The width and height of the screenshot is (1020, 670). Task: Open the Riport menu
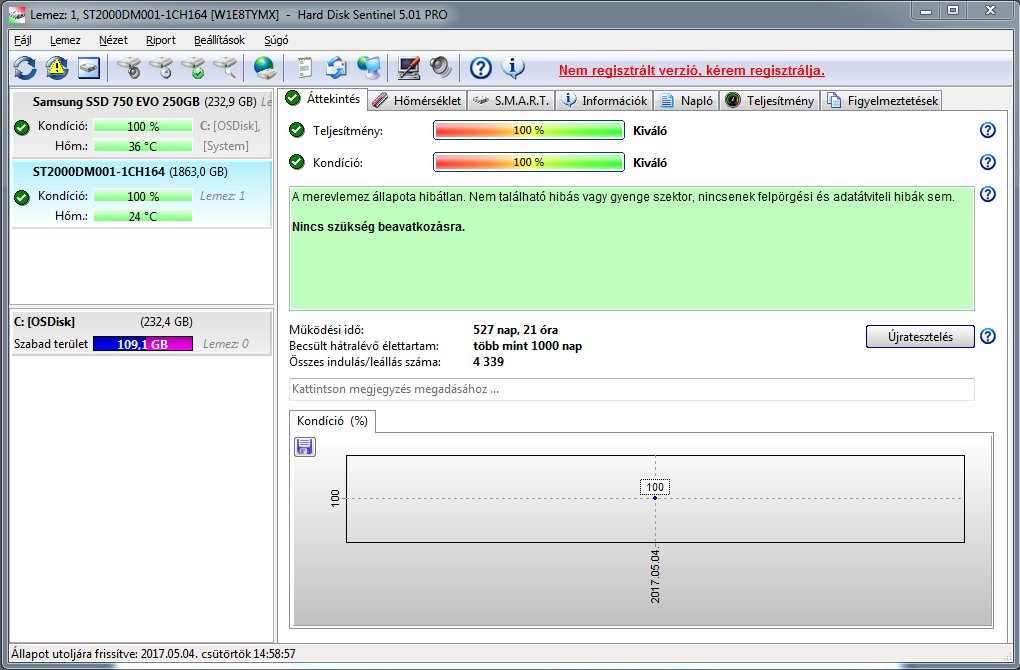click(161, 40)
